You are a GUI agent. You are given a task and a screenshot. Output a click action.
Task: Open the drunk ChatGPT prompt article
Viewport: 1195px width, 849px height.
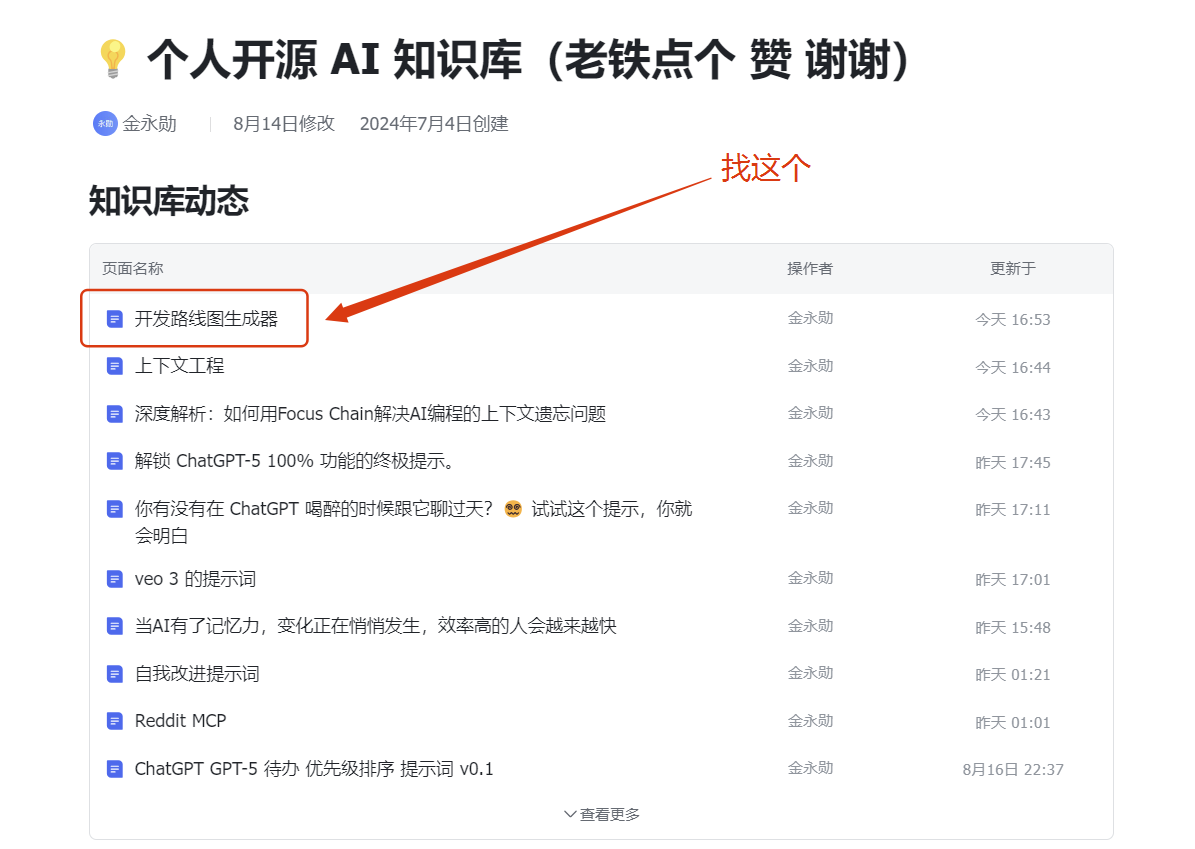click(x=414, y=522)
